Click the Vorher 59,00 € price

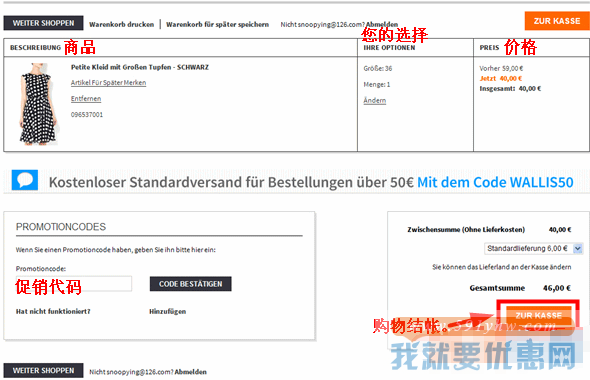(501, 68)
